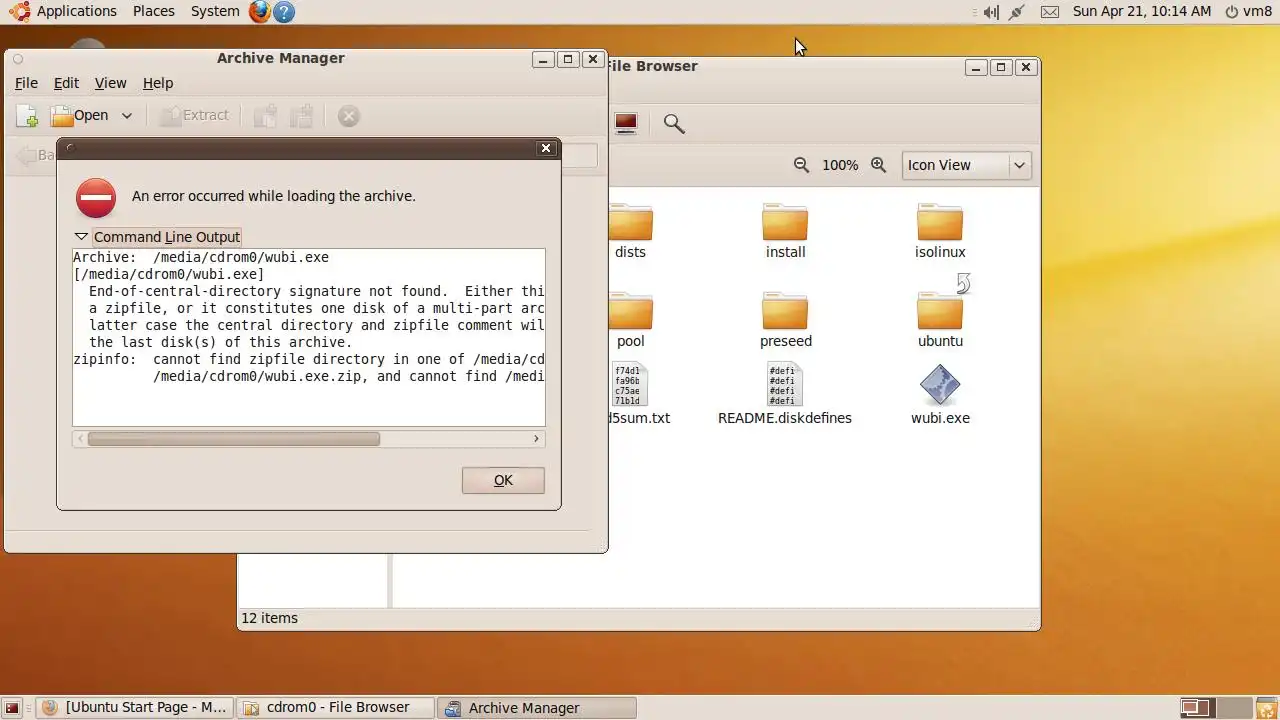Select the wubi.exe file
This screenshot has height=720, width=1280.
pos(940,395)
